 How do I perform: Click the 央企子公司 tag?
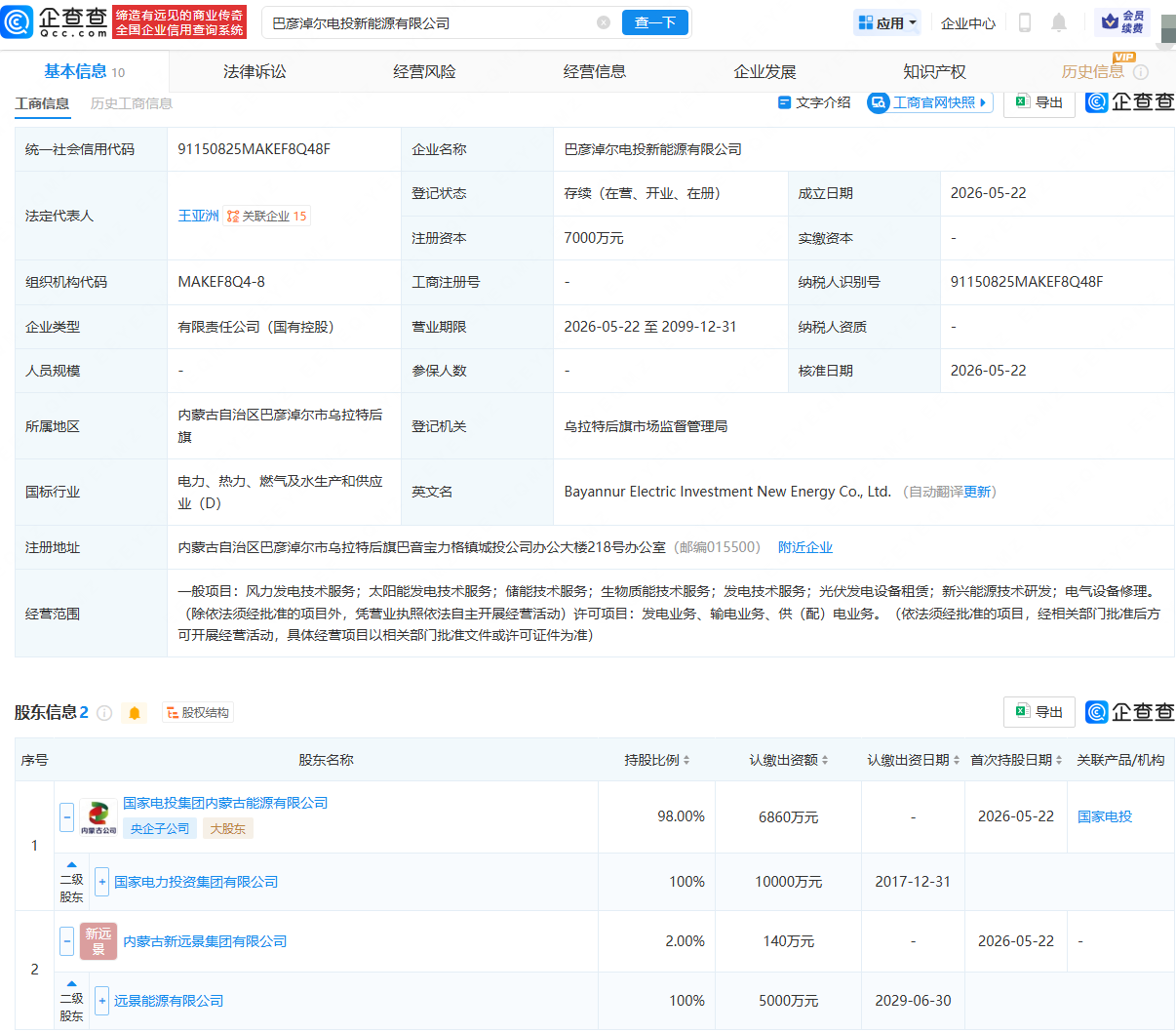[160, 828]
